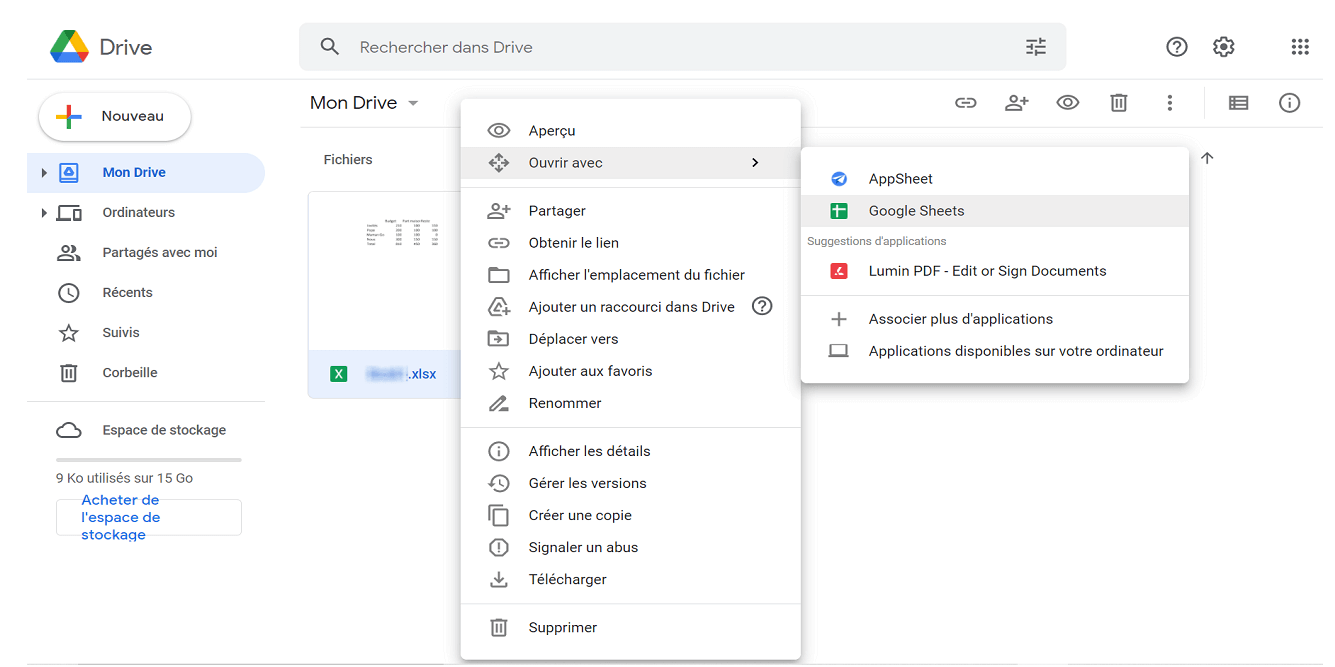
Task: Click the get link toolbar icon
Action: tap(965, 103)
